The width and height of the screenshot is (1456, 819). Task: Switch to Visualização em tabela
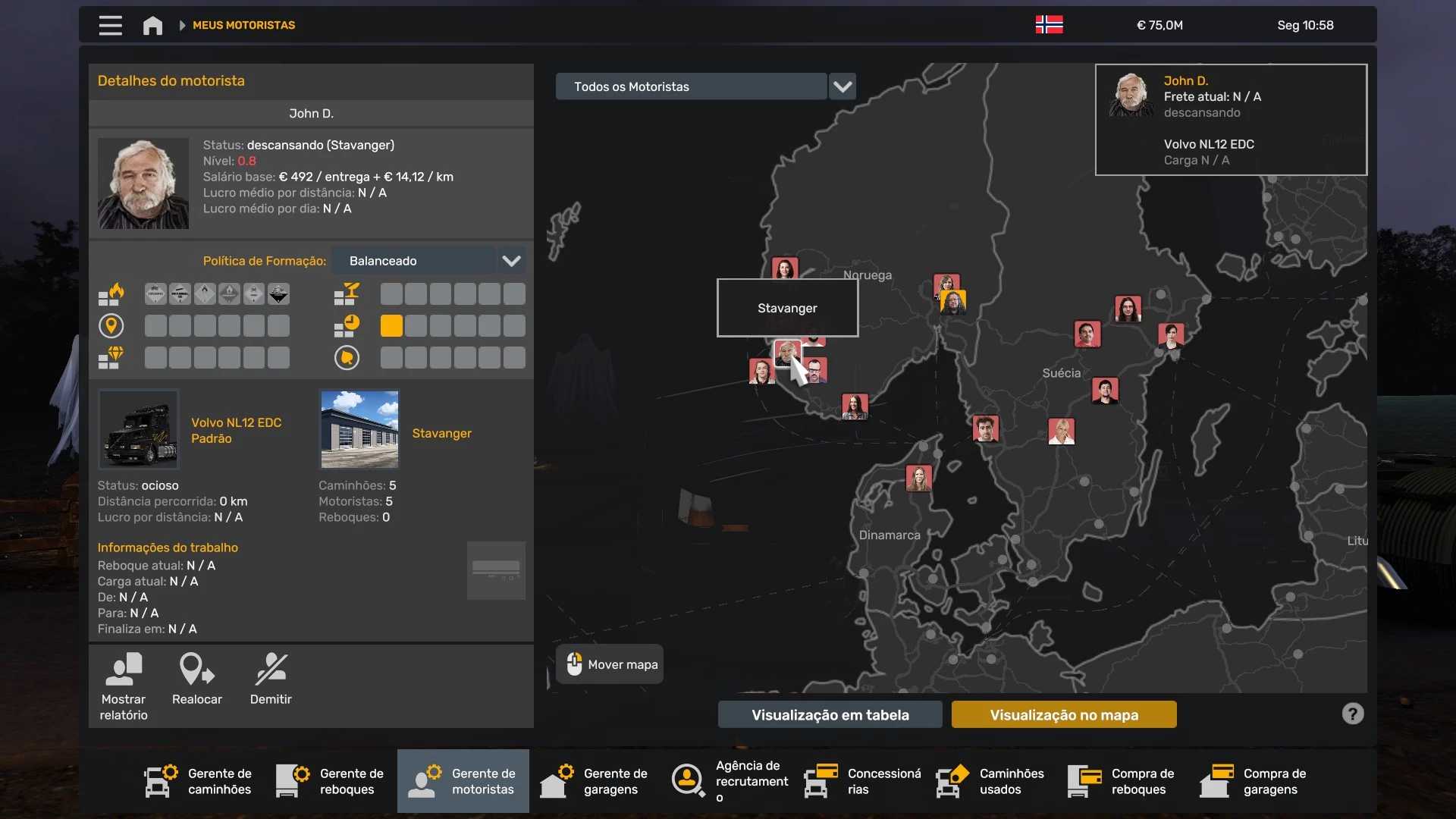coord(830,714)
